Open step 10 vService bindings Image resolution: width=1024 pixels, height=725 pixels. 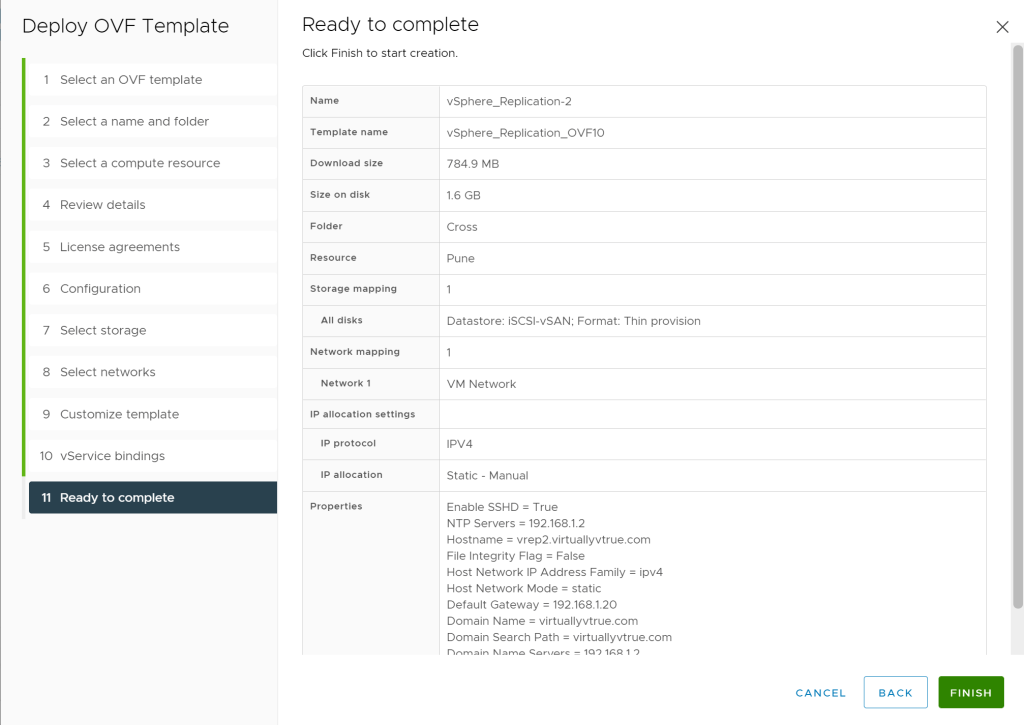click(112, 456)
